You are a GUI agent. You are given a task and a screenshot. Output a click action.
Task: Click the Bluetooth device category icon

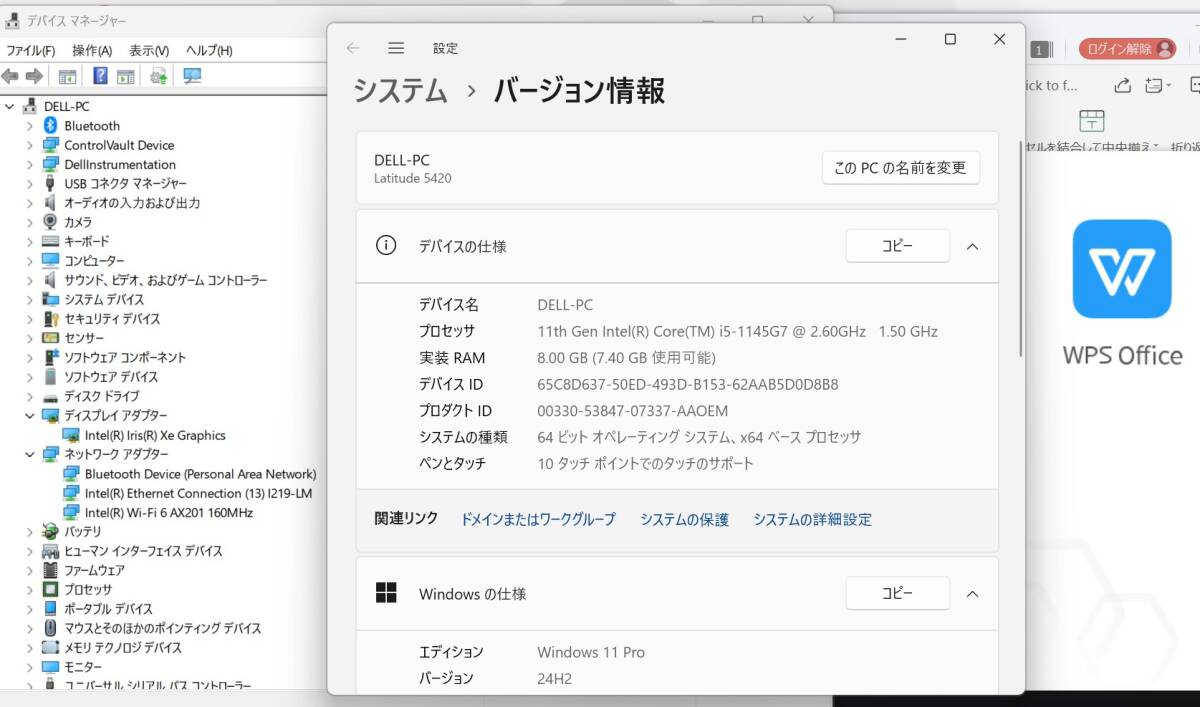(51, 126)
